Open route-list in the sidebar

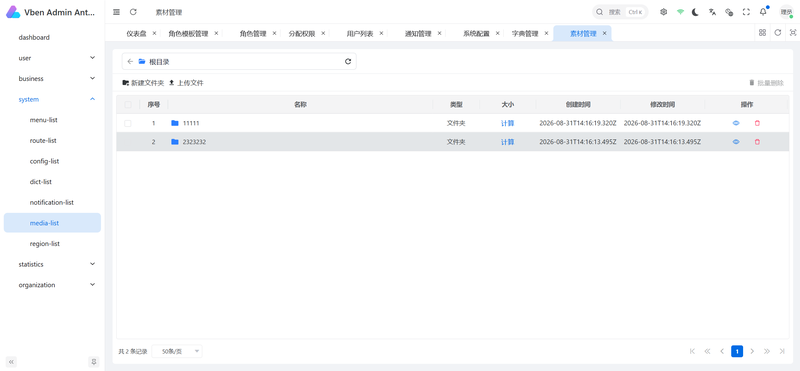(52, 140)
